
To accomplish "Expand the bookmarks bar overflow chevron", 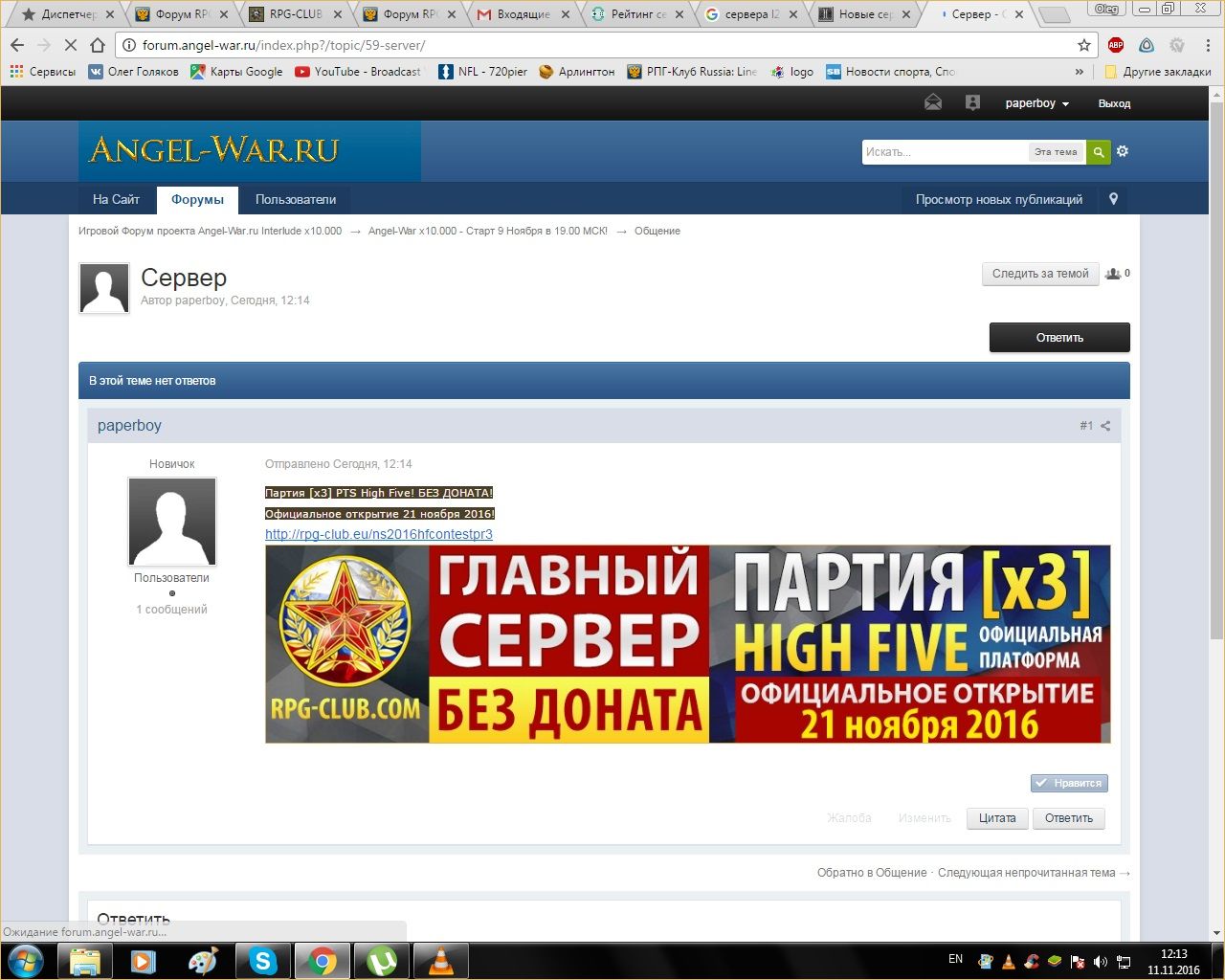I will 1080,72.
